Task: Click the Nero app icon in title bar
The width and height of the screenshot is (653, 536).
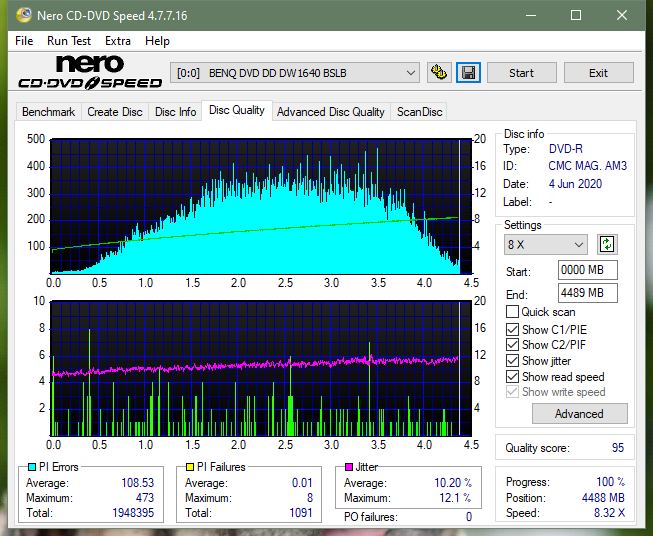Action: [24, 15]
